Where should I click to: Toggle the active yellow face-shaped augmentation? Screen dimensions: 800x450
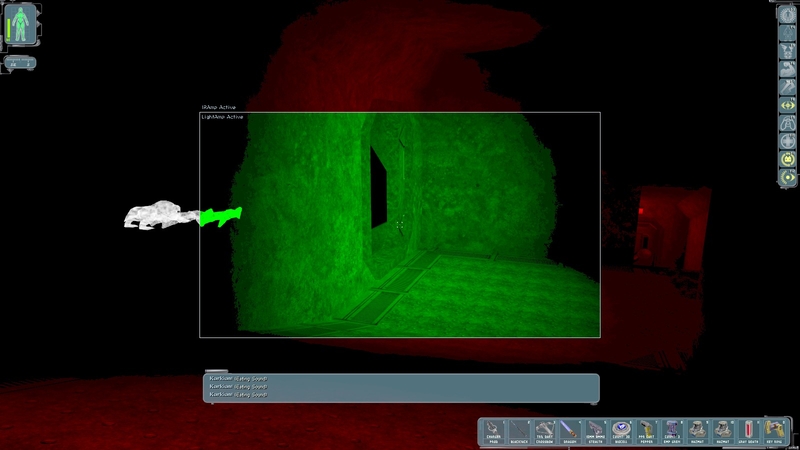(787, 159)
